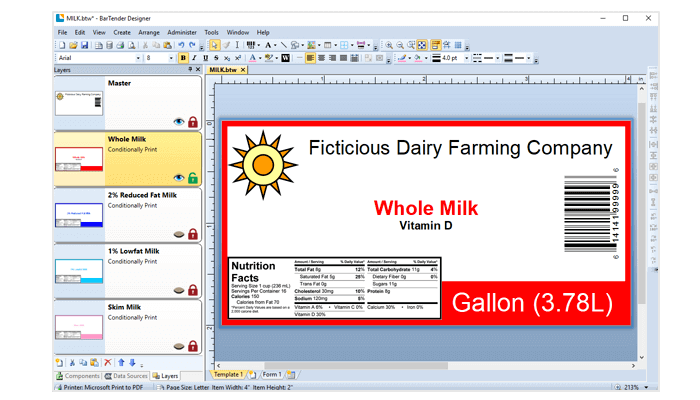This screenshot has height=400, width=700.
Task: Expand the font size dropdown
Action: [x=171, y=58]
